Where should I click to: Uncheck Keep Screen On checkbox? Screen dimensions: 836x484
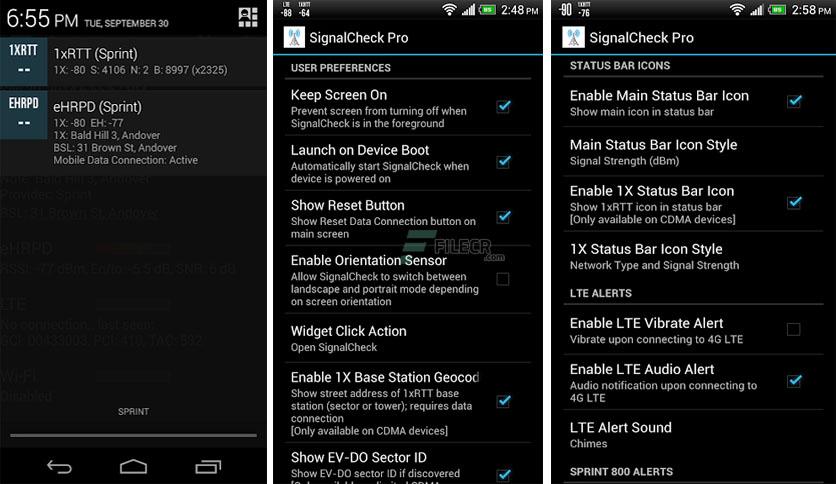503,106
